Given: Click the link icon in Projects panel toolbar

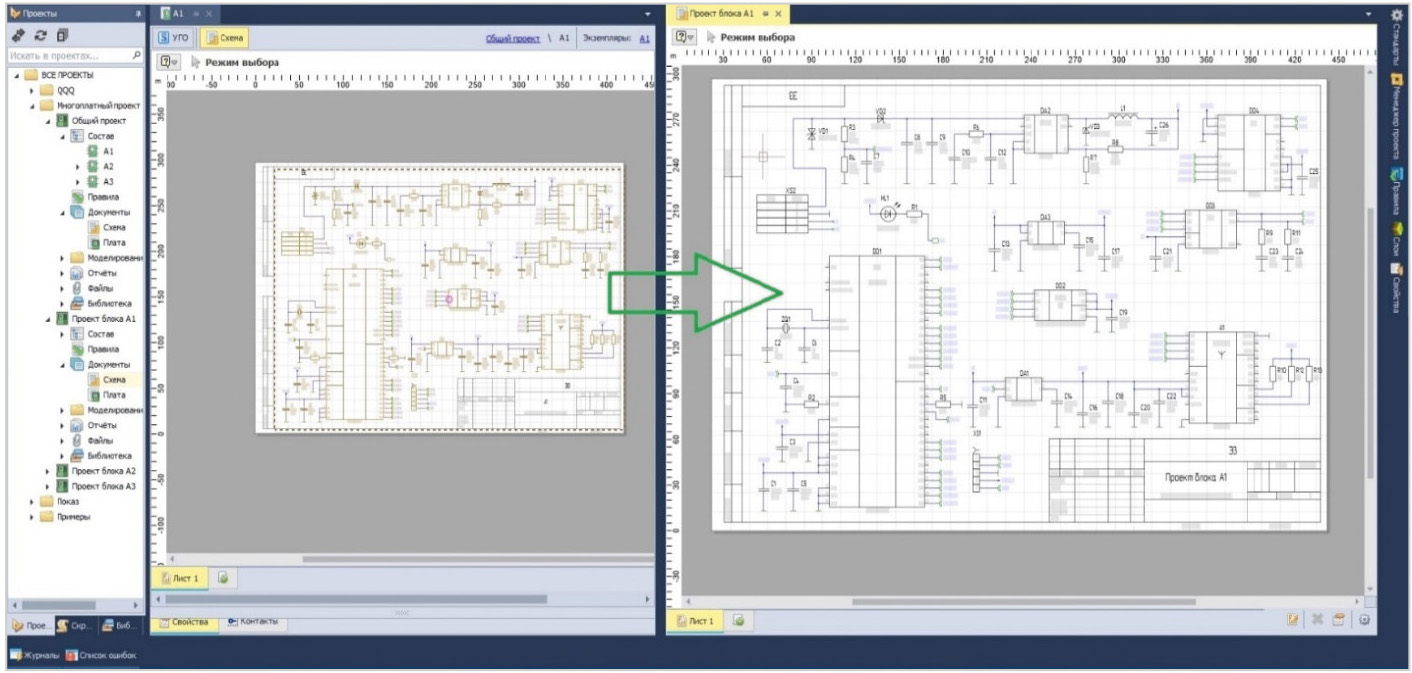Looking at the screenshot, I should (18, 36).
